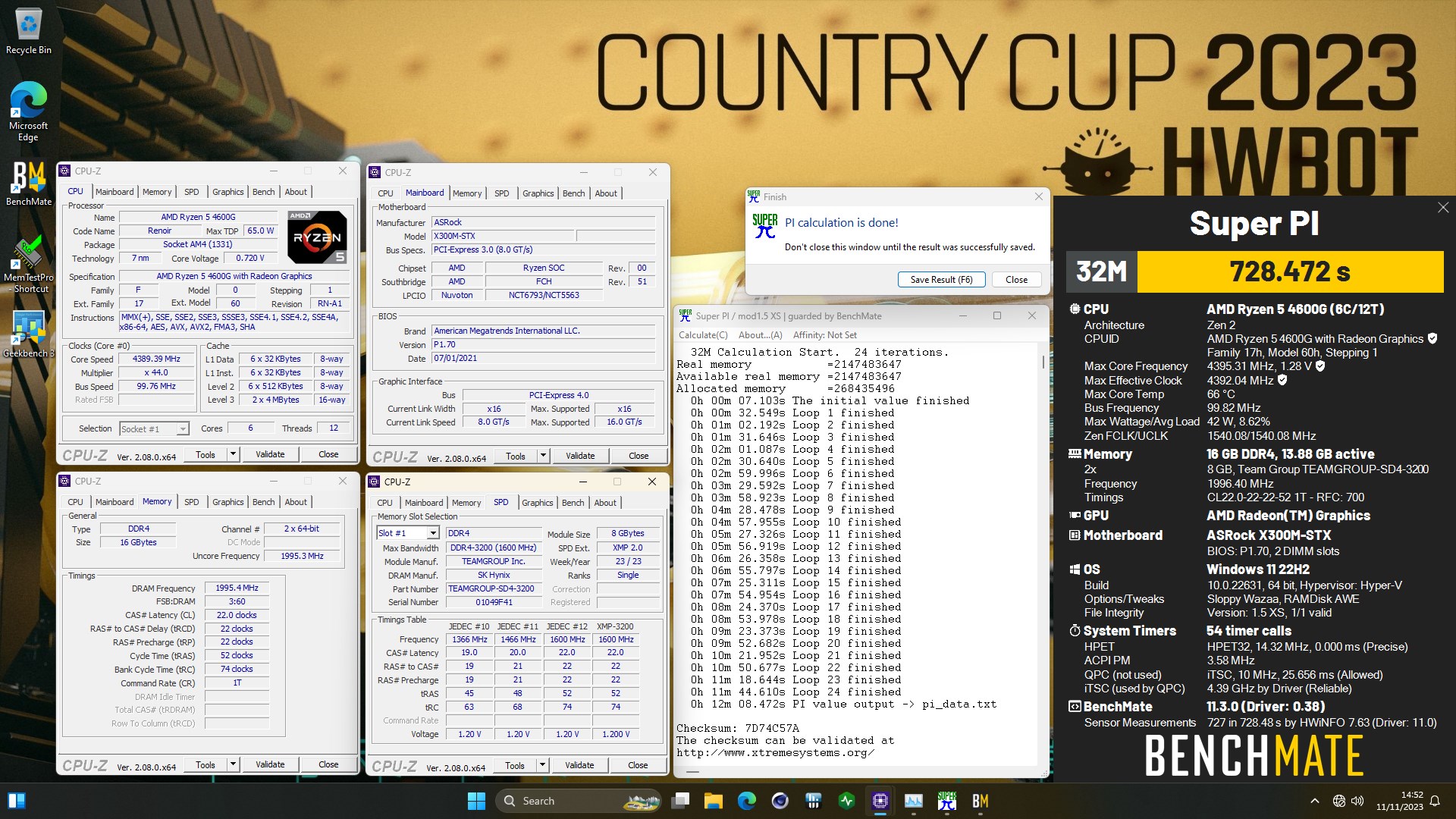Open the Cinebench taskbar icon
Image resolution: width=1456 pixels, height=819 pixels.
(780, 801)
